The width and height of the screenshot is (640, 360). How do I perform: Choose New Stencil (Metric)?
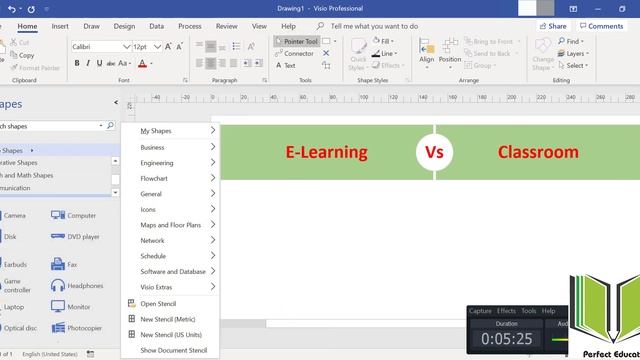tap(171, 319)
